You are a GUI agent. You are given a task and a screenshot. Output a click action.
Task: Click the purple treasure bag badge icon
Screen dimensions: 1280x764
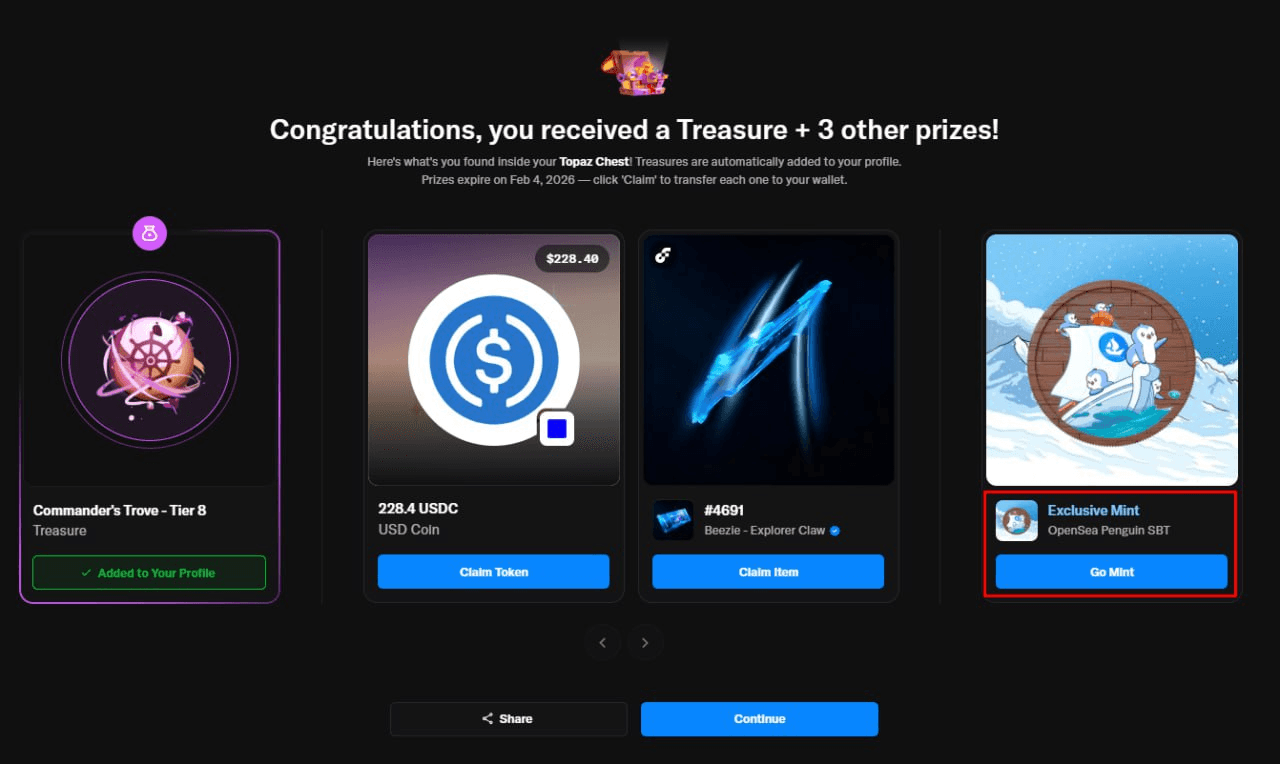150,234
